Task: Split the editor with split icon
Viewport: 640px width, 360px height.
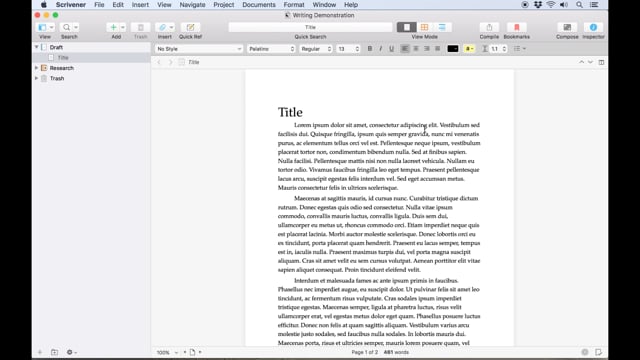Action: coord(601,62)
